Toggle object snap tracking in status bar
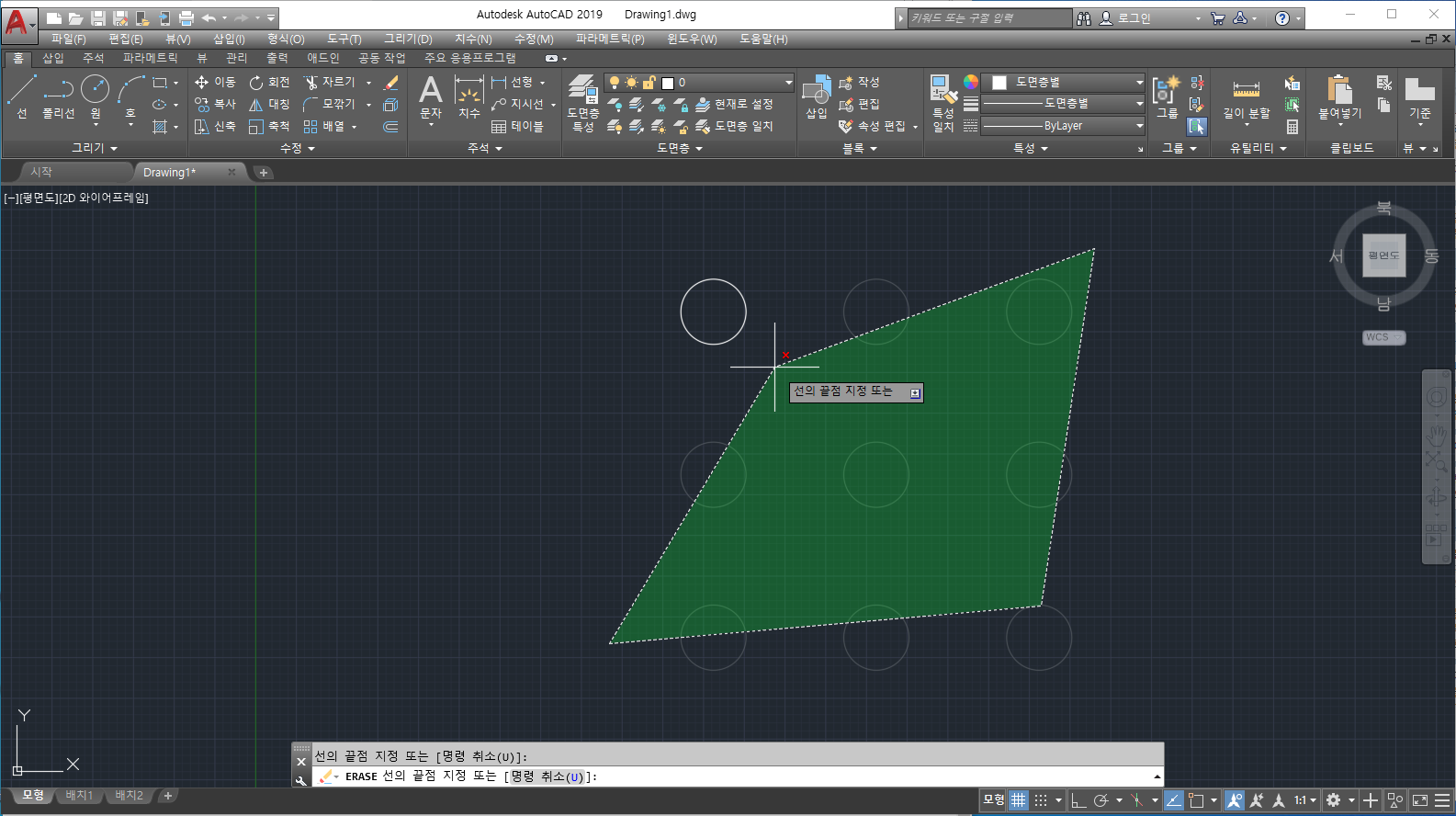Image resolution: width=1456 pixels, height=816 pixels. click(x=1174, y=800)
